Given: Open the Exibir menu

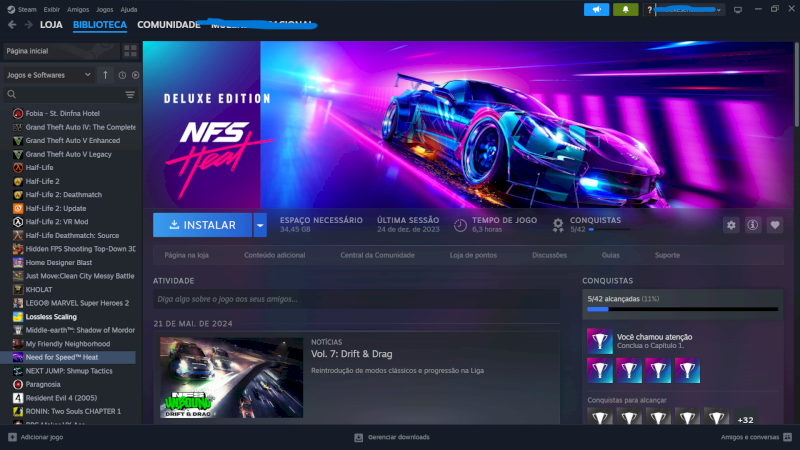Looking at the screenshot, I should point(52,9).
